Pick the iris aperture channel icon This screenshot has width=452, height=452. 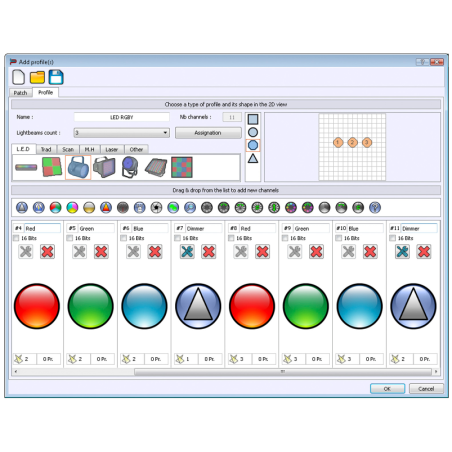(x=156, y=207)
